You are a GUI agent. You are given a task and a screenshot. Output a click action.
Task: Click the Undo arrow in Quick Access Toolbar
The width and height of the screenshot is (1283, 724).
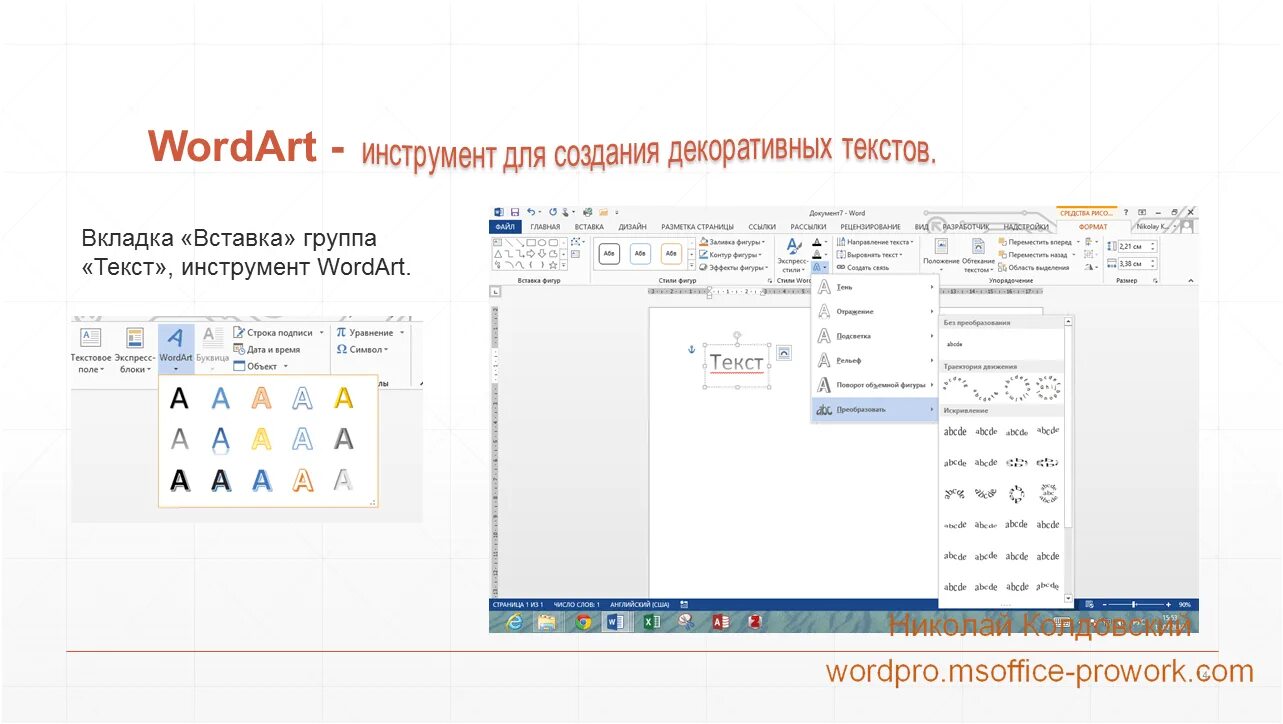click(x=531, y=212)
